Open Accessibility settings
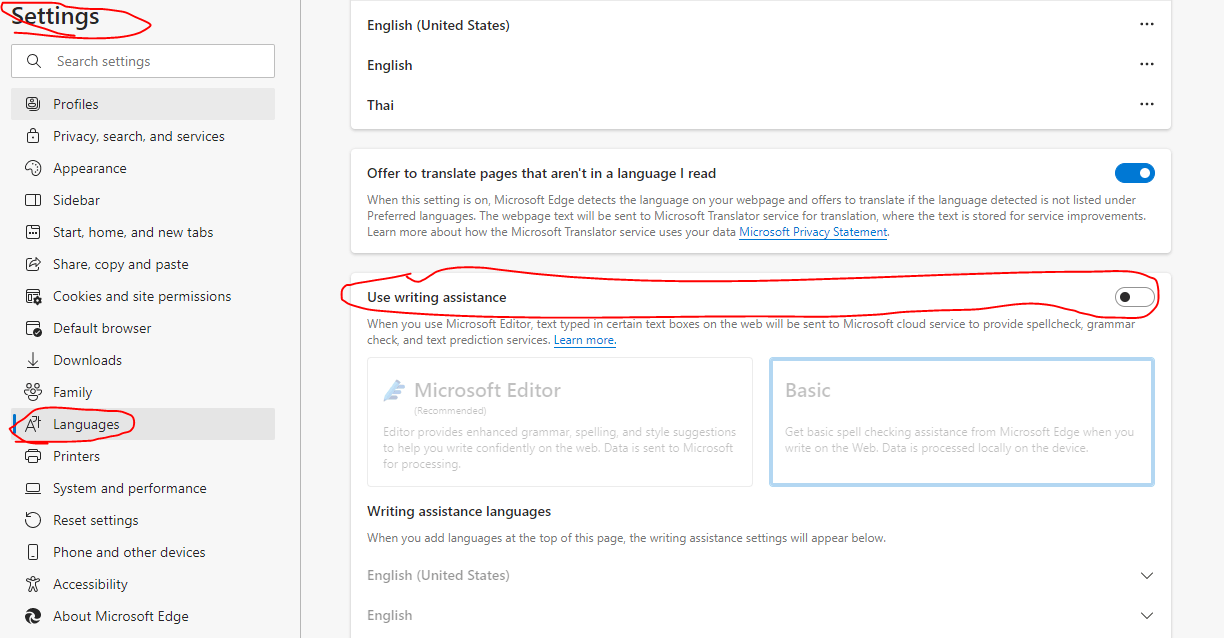 (143, 584)
